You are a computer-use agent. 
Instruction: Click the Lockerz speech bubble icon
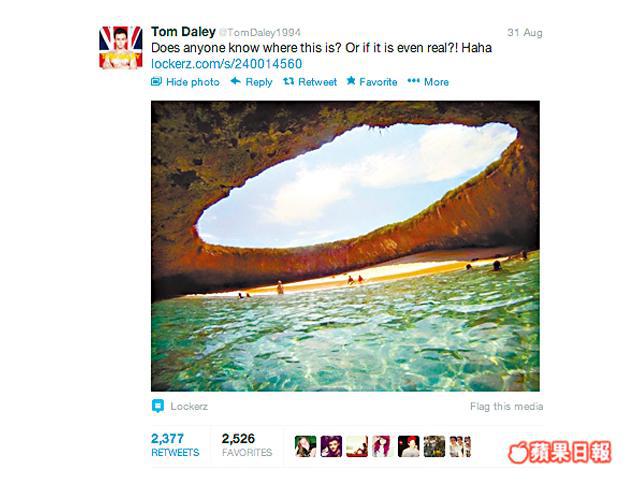click(158, 406)
